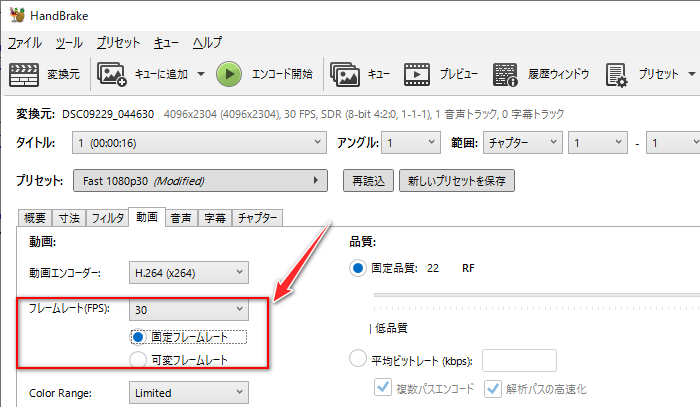Switch to the 動画 tab
This screenshot has width=700, height=407.
[x=147, y=217]
